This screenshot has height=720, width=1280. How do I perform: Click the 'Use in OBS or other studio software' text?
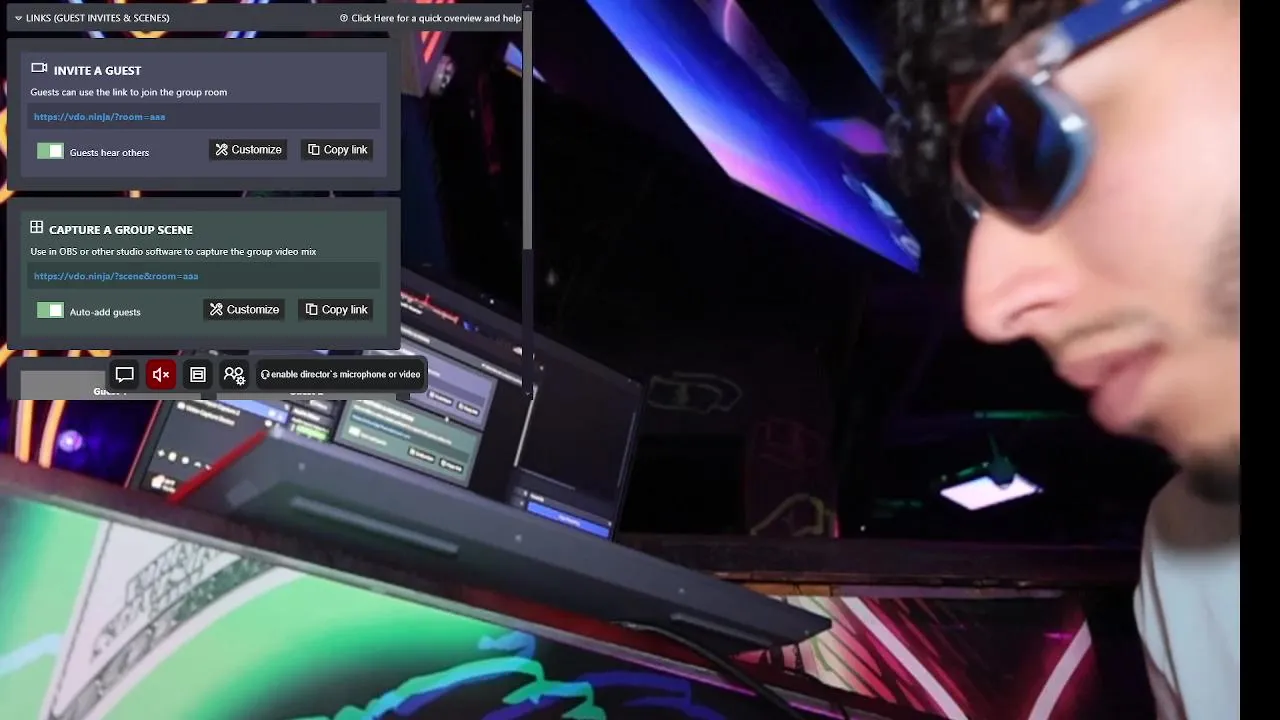173,252
